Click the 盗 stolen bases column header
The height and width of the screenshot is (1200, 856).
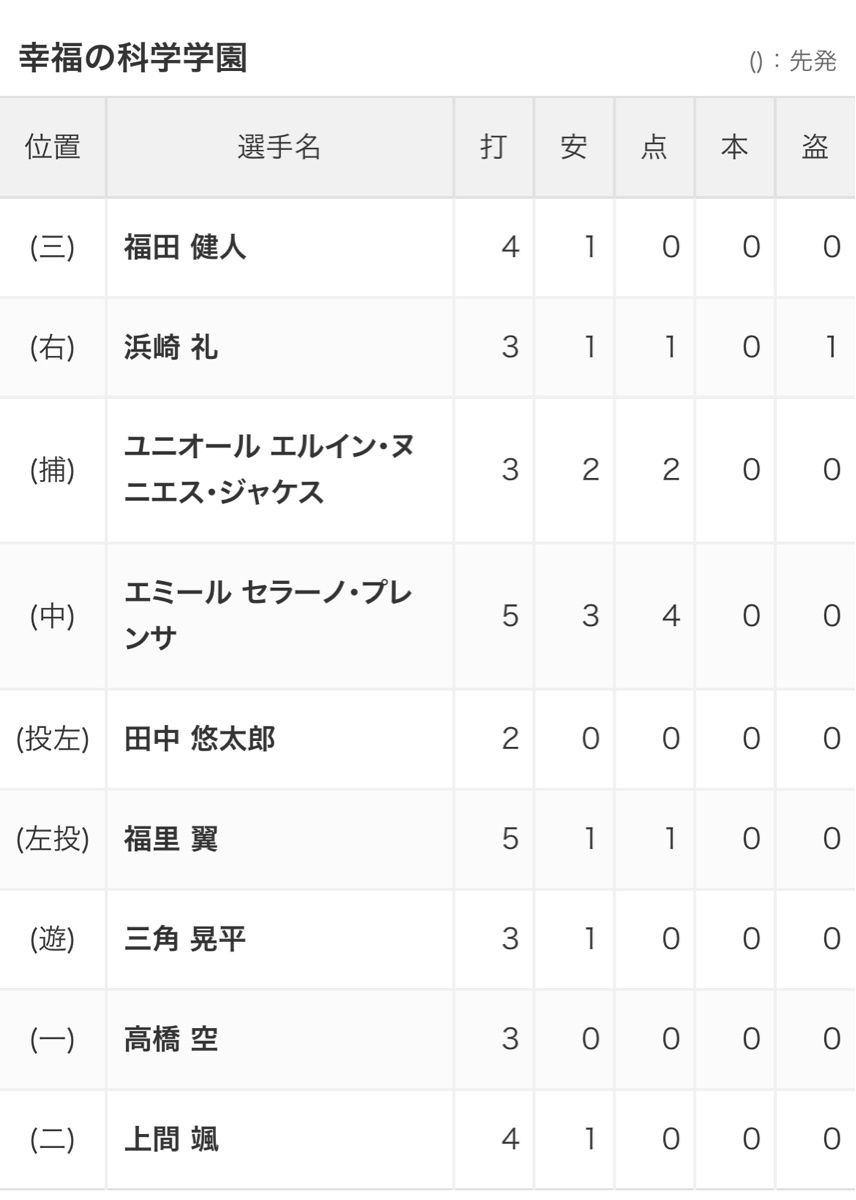[815, 147]
